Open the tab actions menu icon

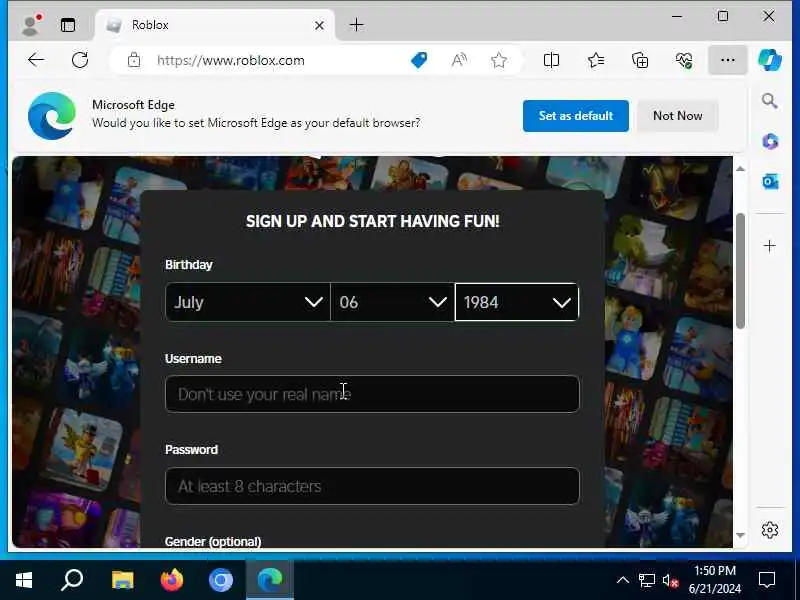click(x=68, y=25)
